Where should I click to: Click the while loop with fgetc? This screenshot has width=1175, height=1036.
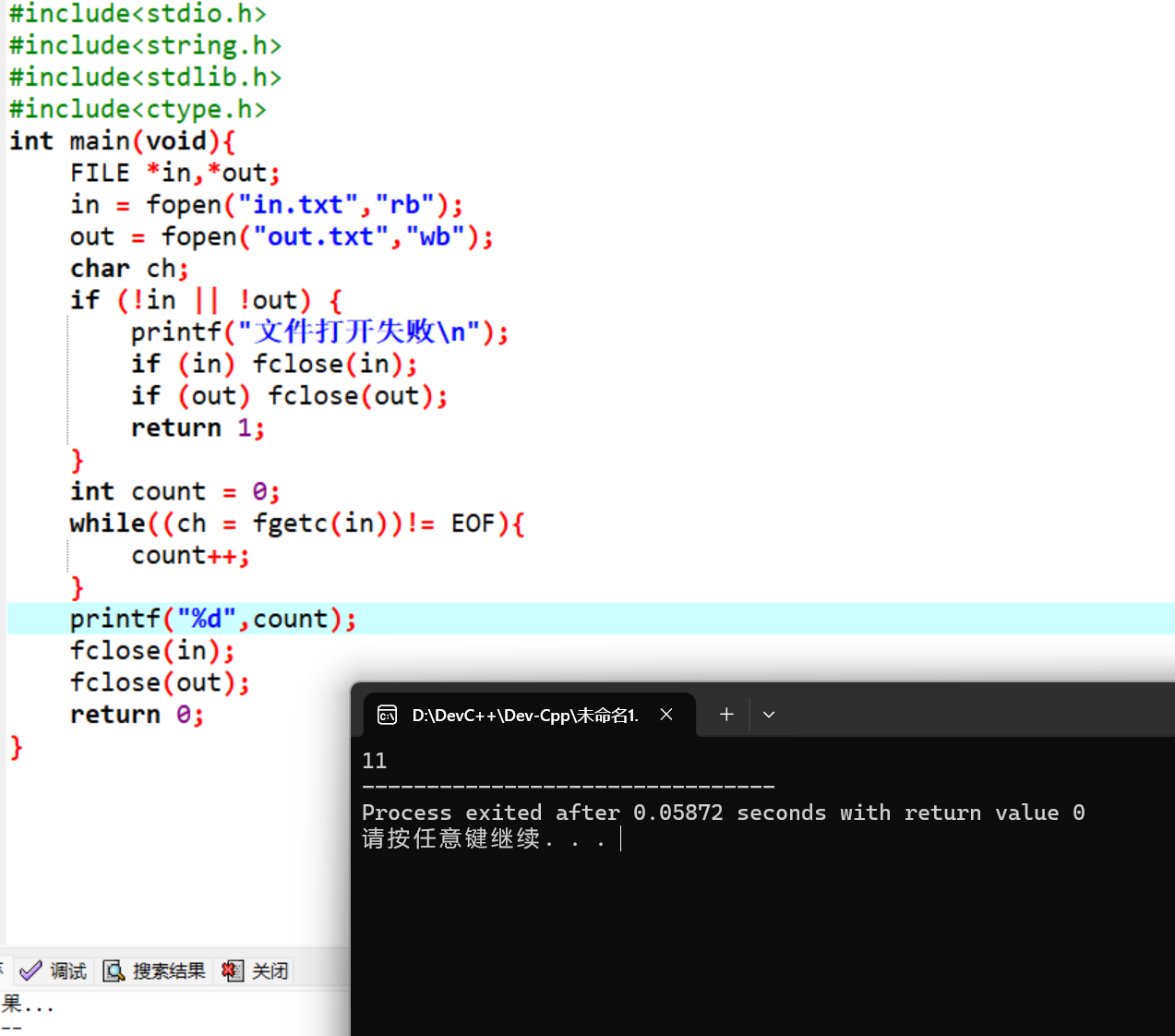[x=295, y=523]
